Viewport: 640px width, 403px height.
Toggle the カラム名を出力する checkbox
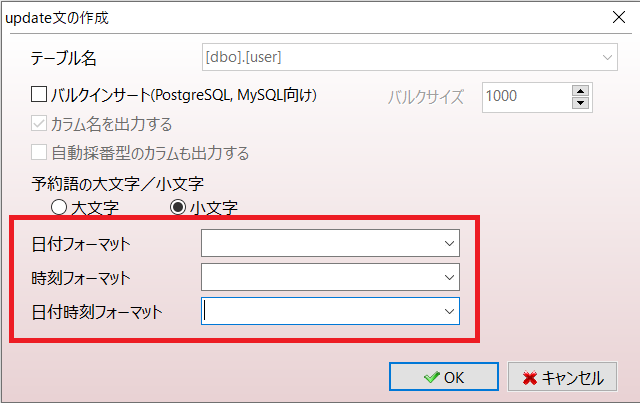(39, 123)
